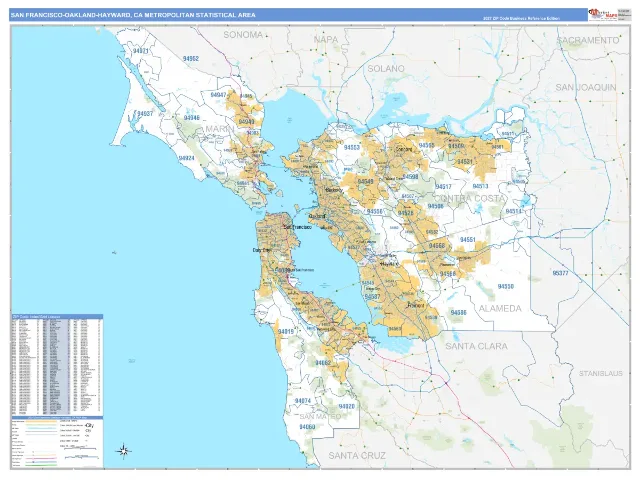Select ZIP code 94949 label
This screenshot has height=480, width=640.
coord(246,122)
